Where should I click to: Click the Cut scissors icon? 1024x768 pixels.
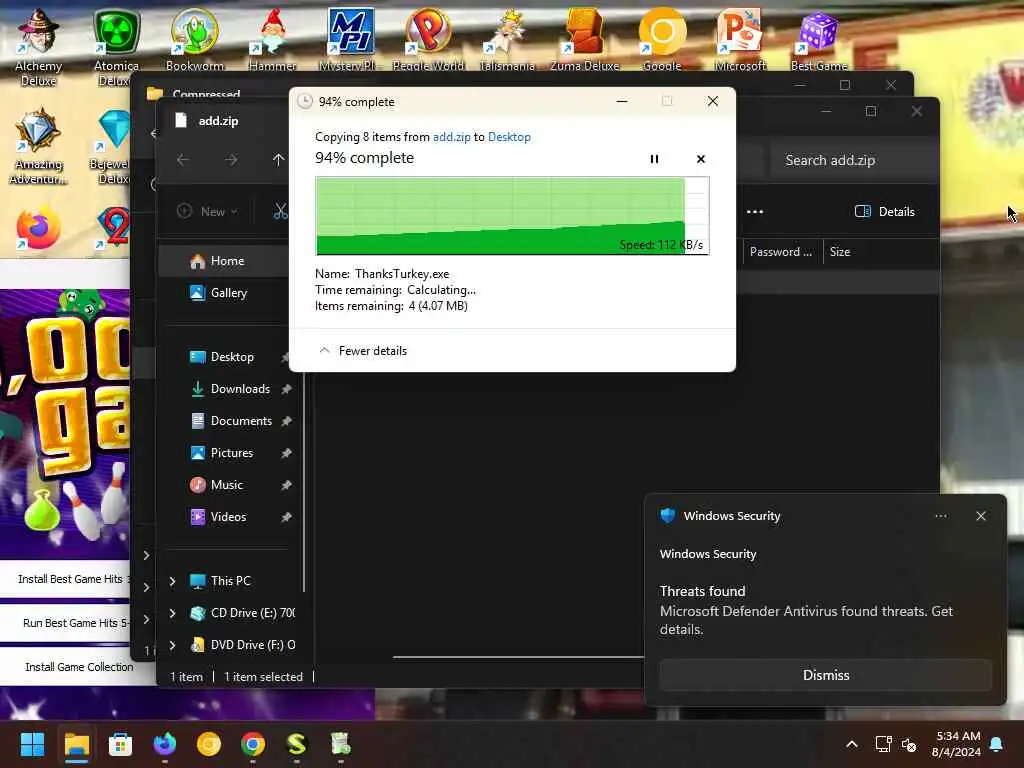pos(280,211)
